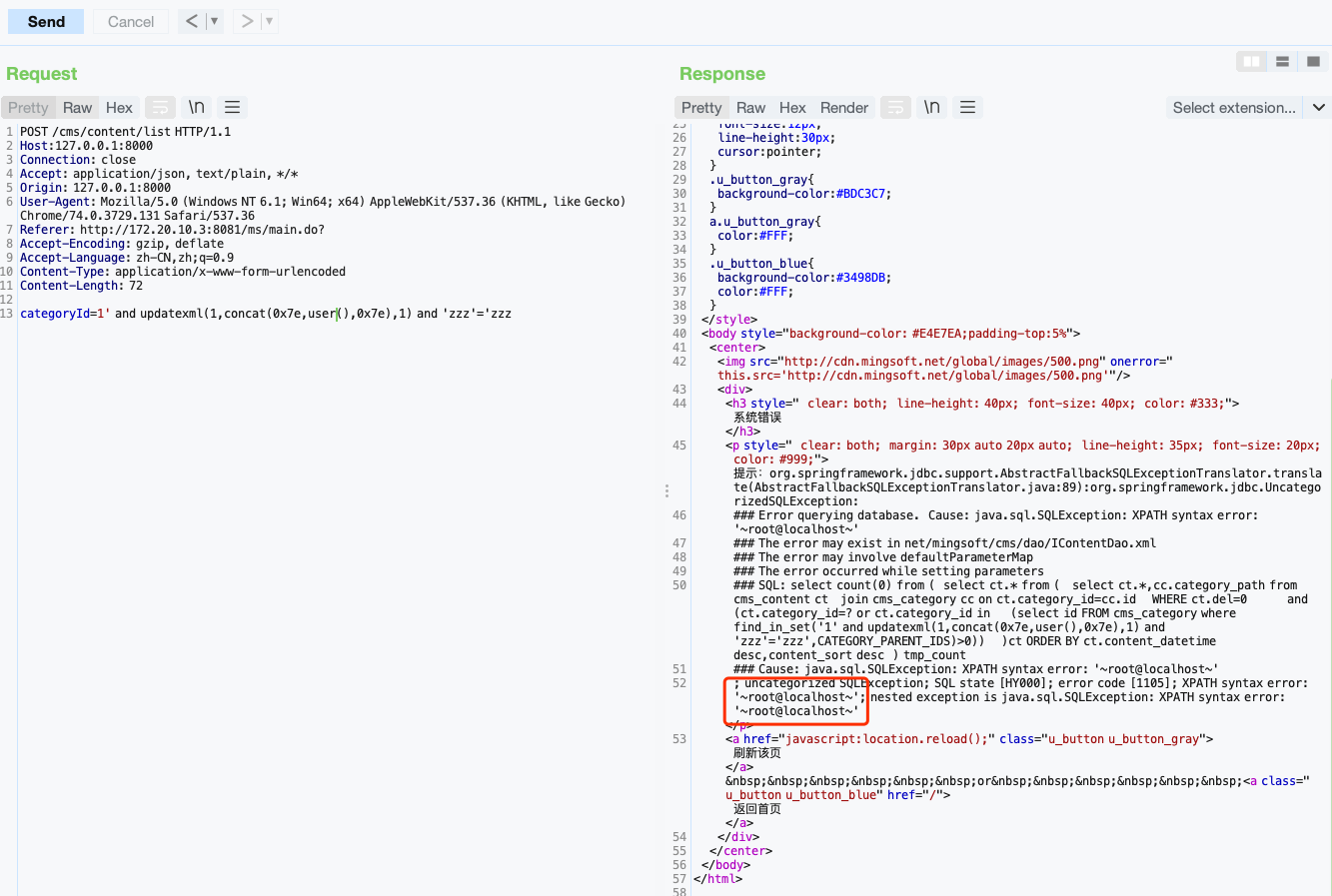Switch Response view to Raw tab
This screenshot has height=896, width=1332.
click(x=750, y=108)
